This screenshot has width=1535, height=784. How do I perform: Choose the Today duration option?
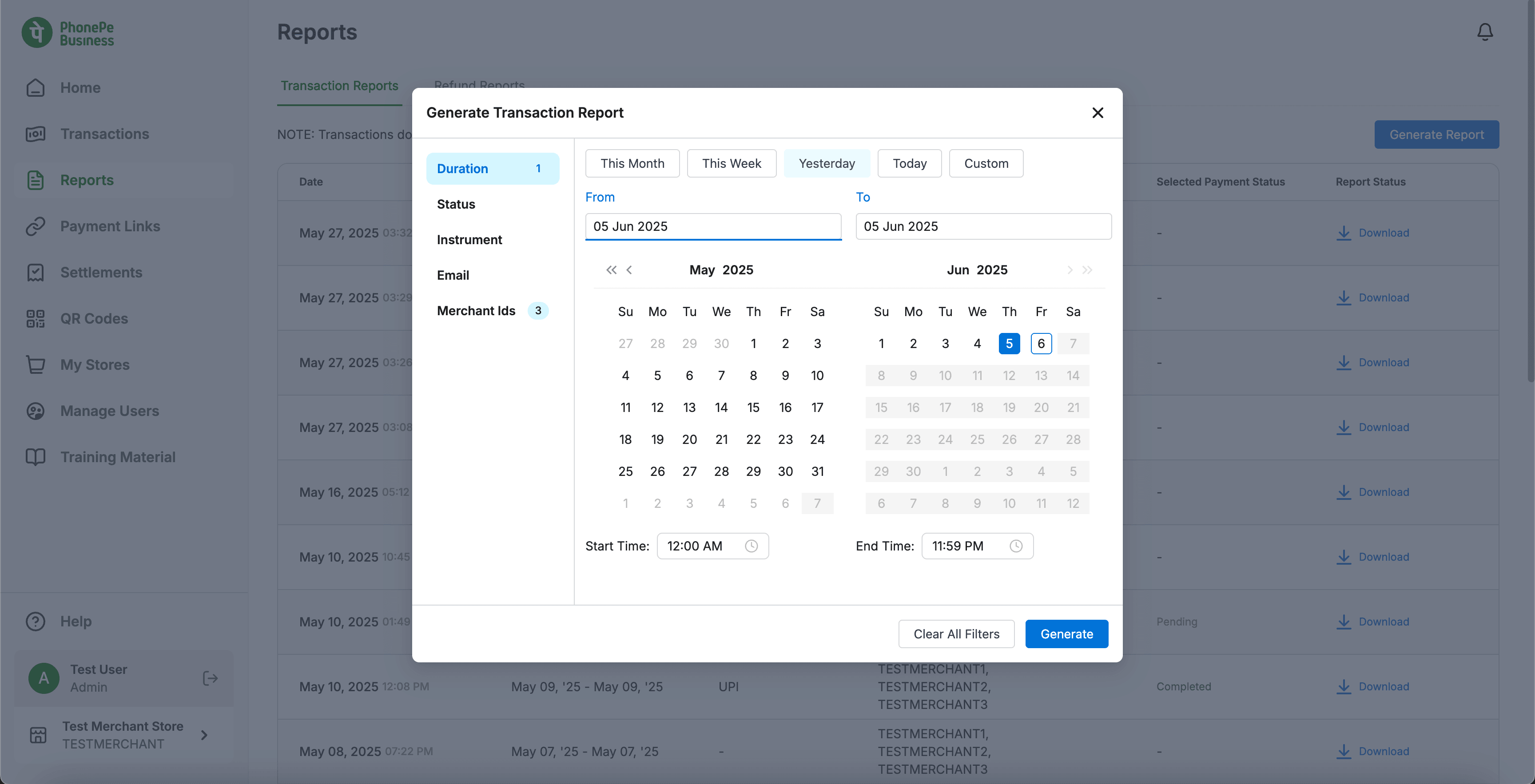click(909, 163)
